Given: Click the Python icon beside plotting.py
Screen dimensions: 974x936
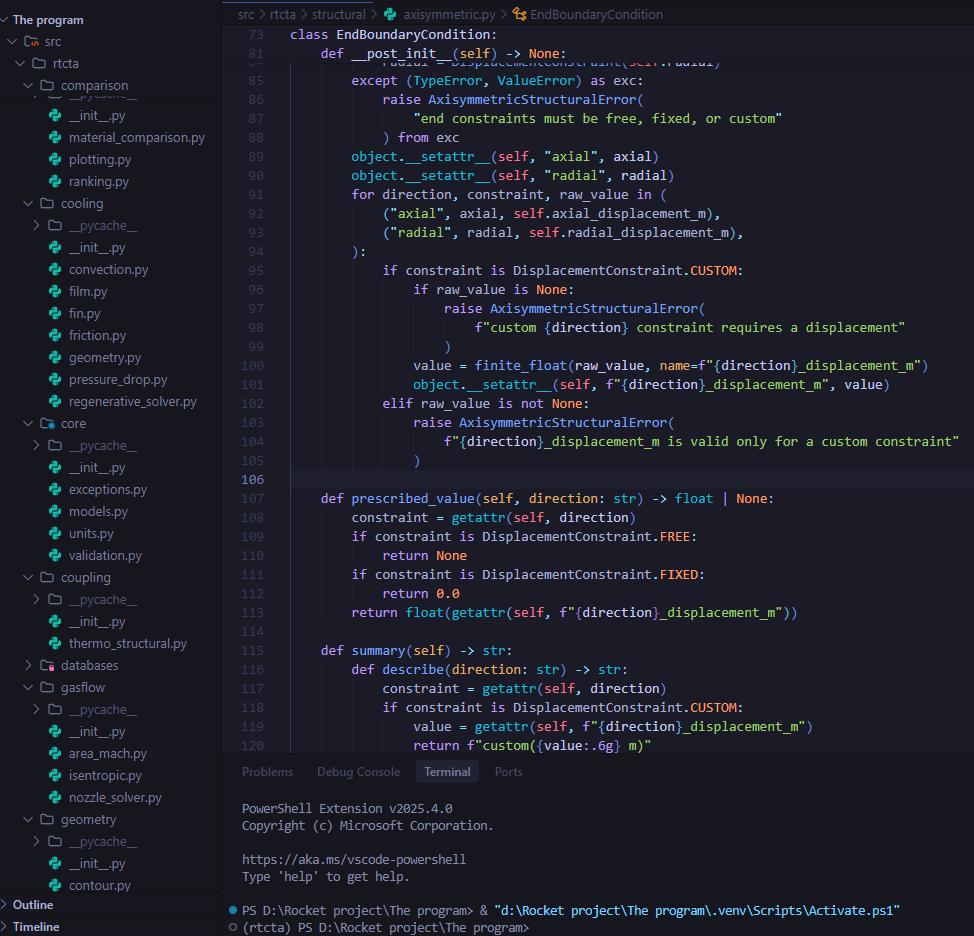Looking at the screenshot, I should (55, 160).
